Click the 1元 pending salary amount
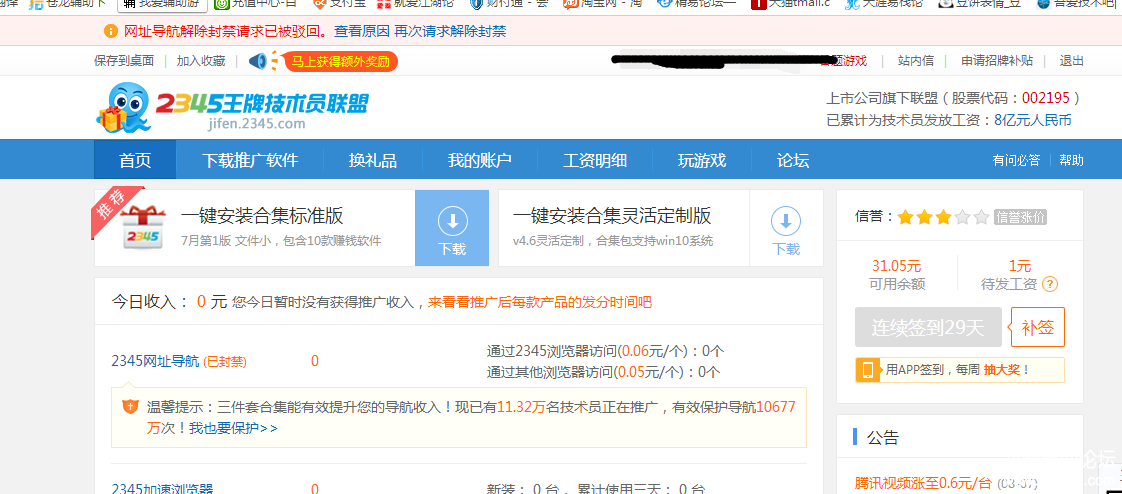1122x494 pixels. click(x=1020, y=266)
